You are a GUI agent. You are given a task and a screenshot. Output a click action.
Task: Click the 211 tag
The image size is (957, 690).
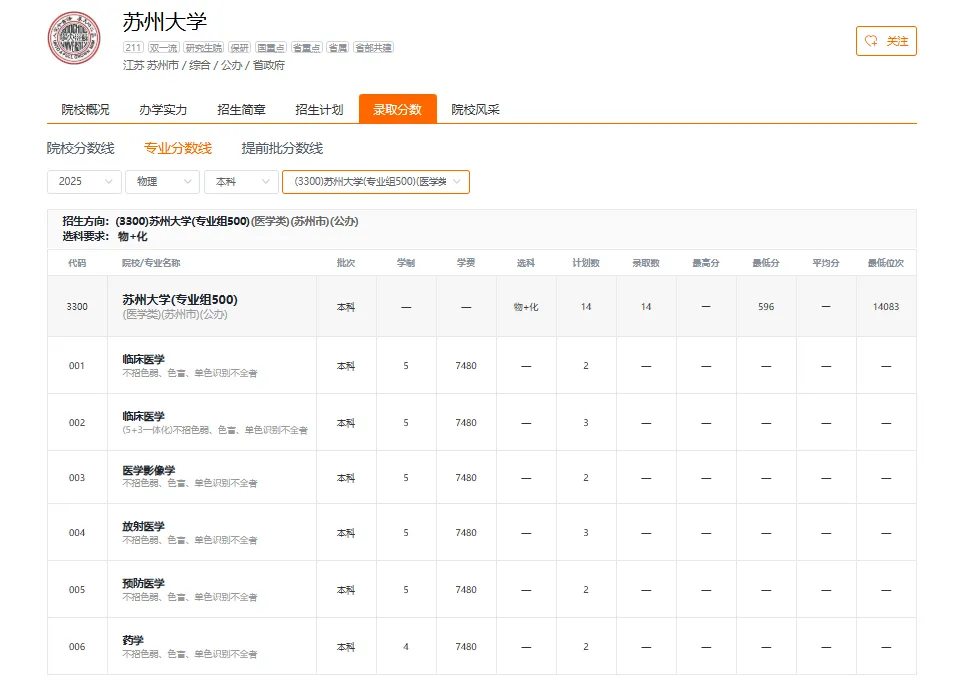click(x=133, y=48)
